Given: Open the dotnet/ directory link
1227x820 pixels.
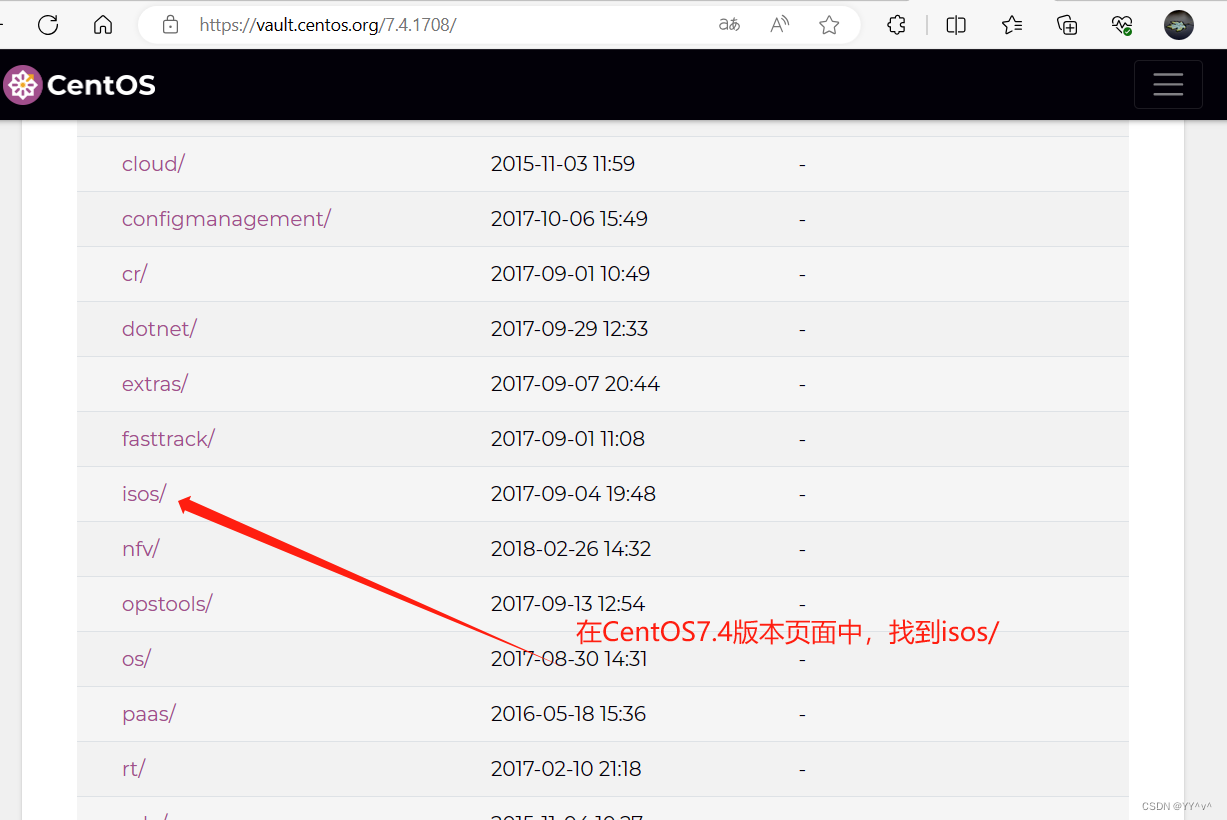Looking at the screenshot, I should point(159,329).
